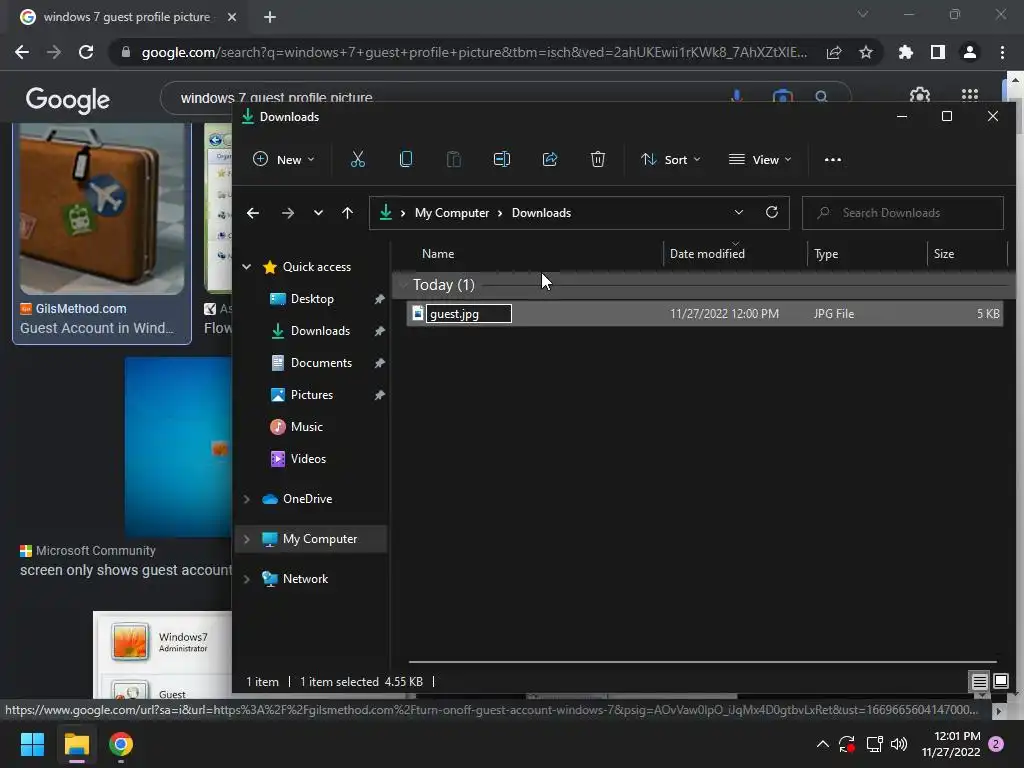The width and height of the screenshot is (1024, 768).
Task: Show hidden system tray icons
Action: pos(823,744)
